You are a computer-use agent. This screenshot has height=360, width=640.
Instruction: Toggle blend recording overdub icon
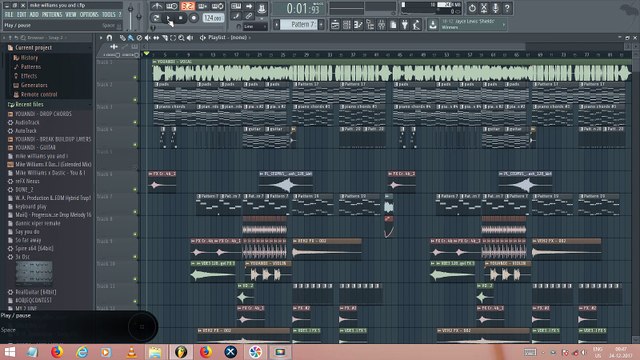coord(202,6)
